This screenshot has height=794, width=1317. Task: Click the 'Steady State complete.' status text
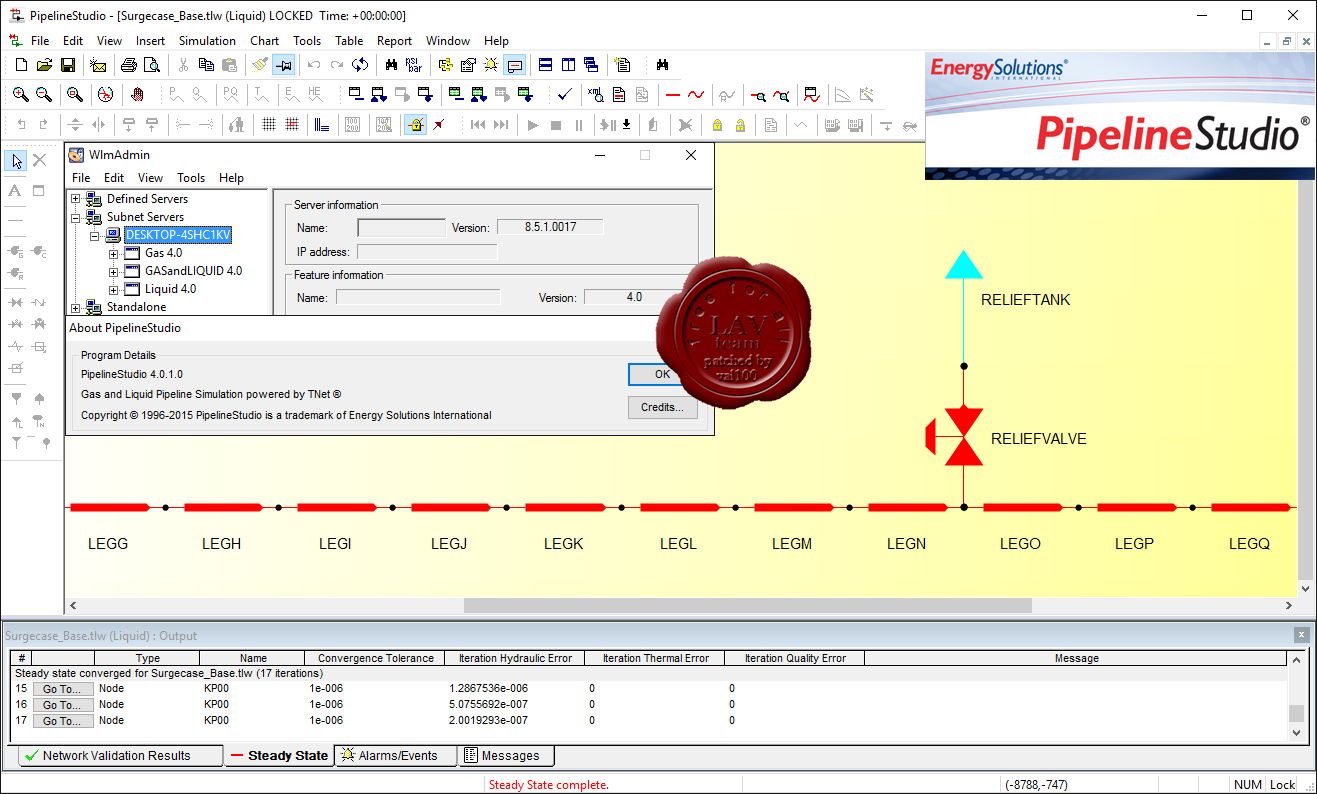[x=548, y=785]
